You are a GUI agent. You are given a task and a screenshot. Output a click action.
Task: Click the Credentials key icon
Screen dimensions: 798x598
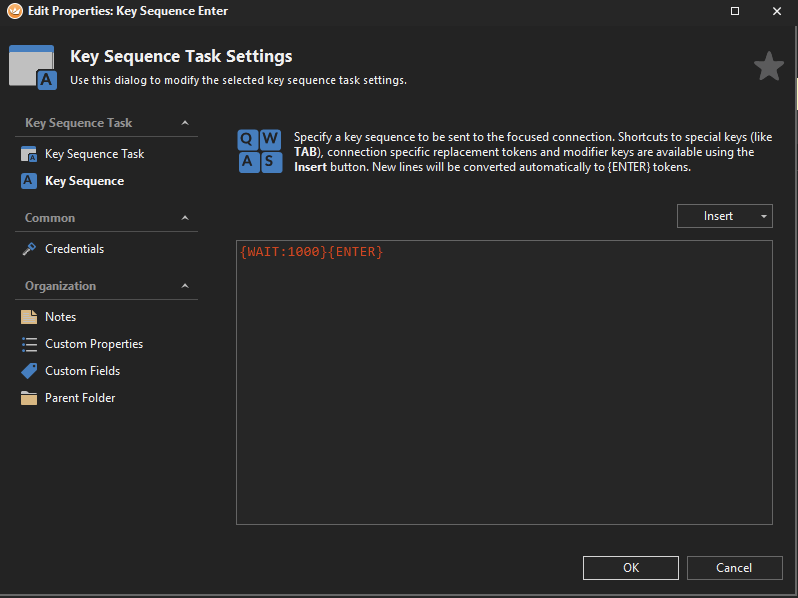(29, 249)
